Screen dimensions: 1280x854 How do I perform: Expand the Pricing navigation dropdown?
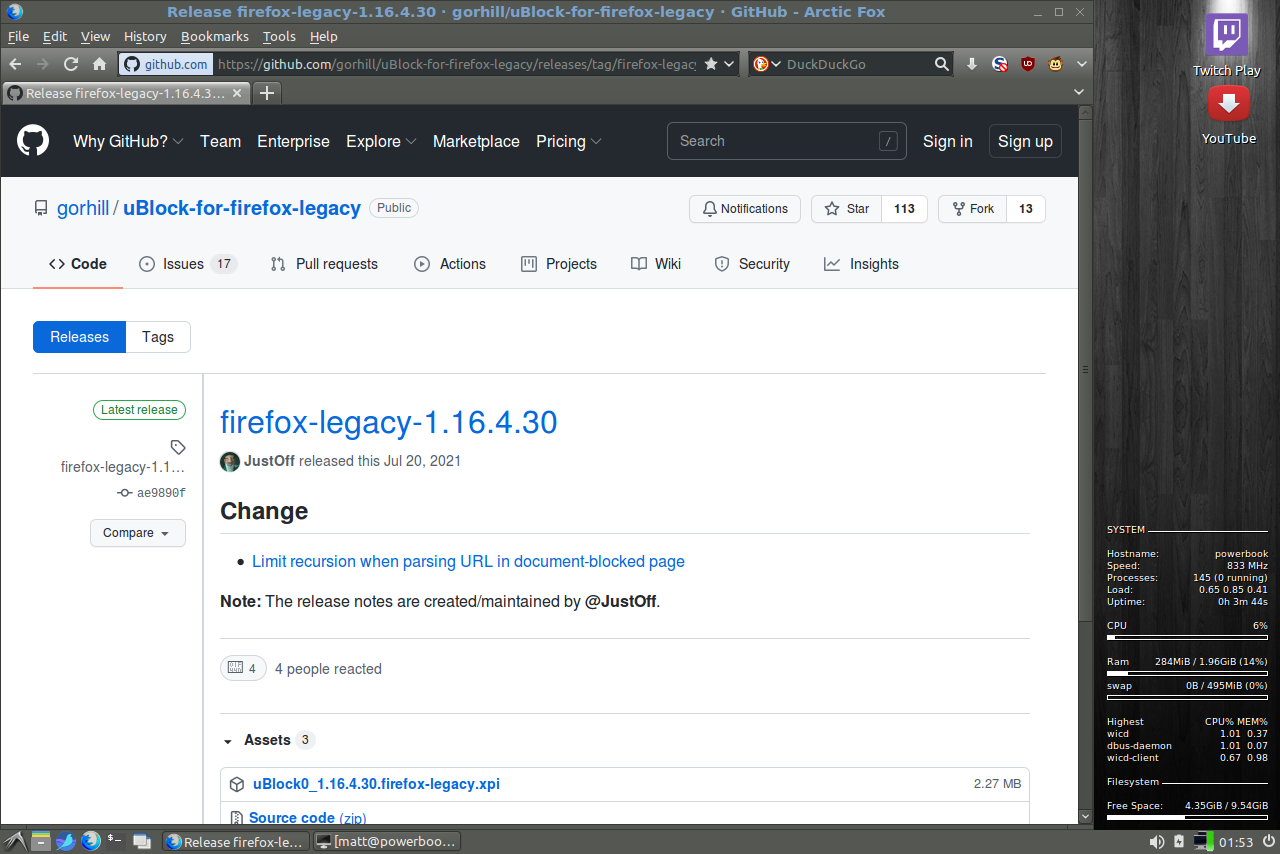tap(569, 142)
